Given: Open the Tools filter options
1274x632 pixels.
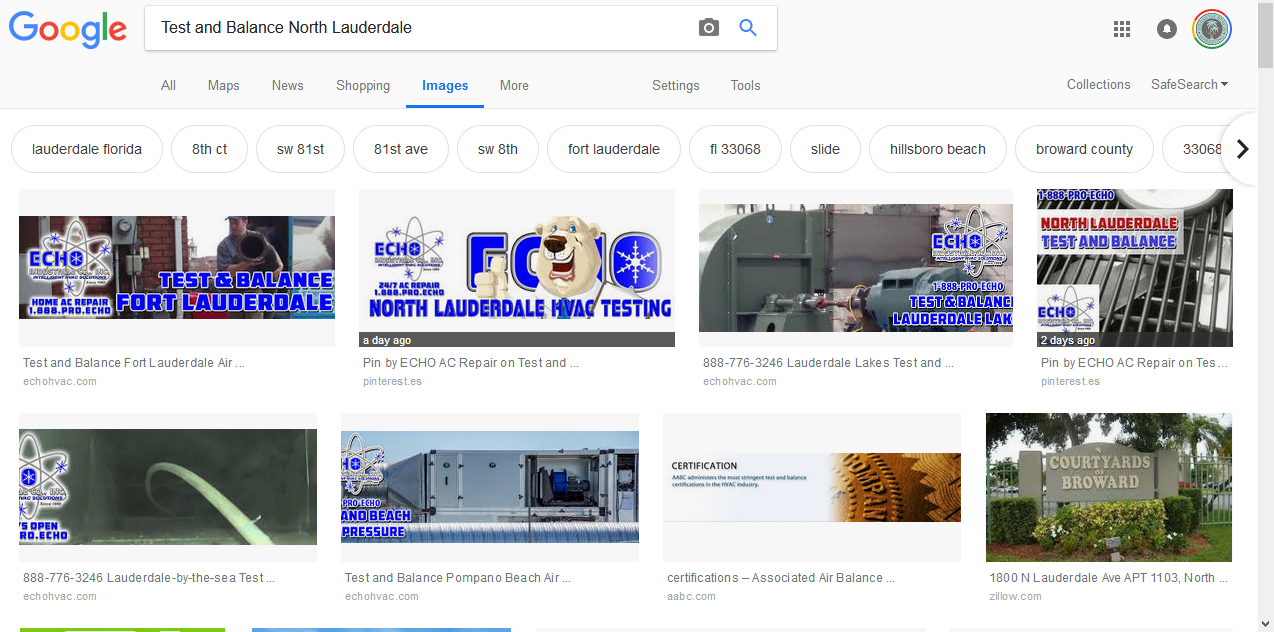Looking at the screenshot, I should point(745,86).
